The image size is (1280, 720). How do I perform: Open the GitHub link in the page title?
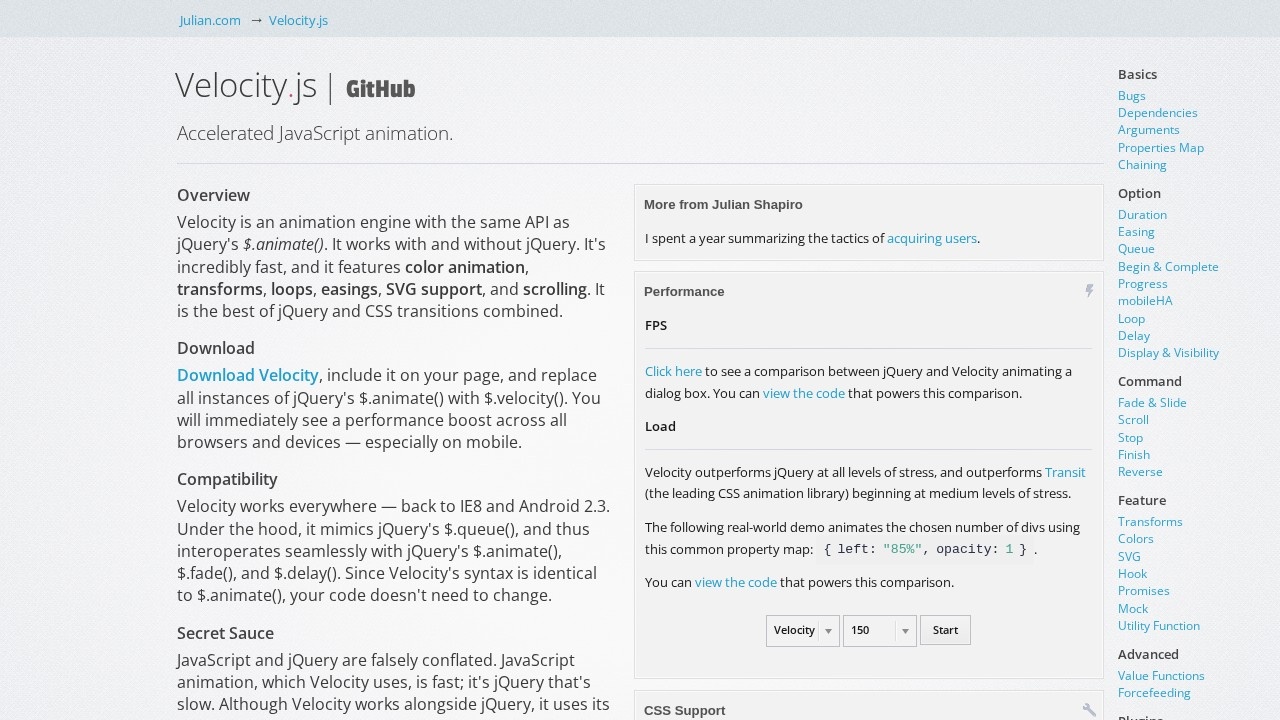point(380,89)
